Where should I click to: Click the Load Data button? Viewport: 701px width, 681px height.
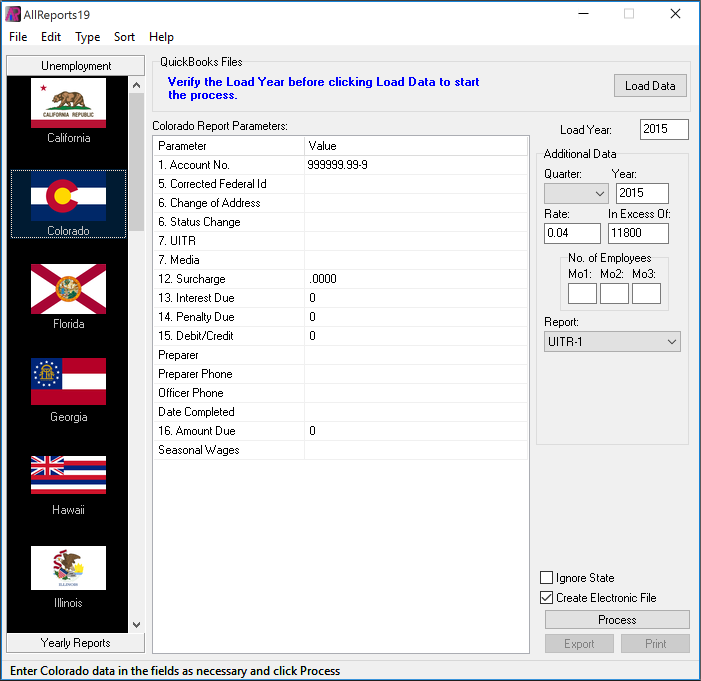coord(650,85)
